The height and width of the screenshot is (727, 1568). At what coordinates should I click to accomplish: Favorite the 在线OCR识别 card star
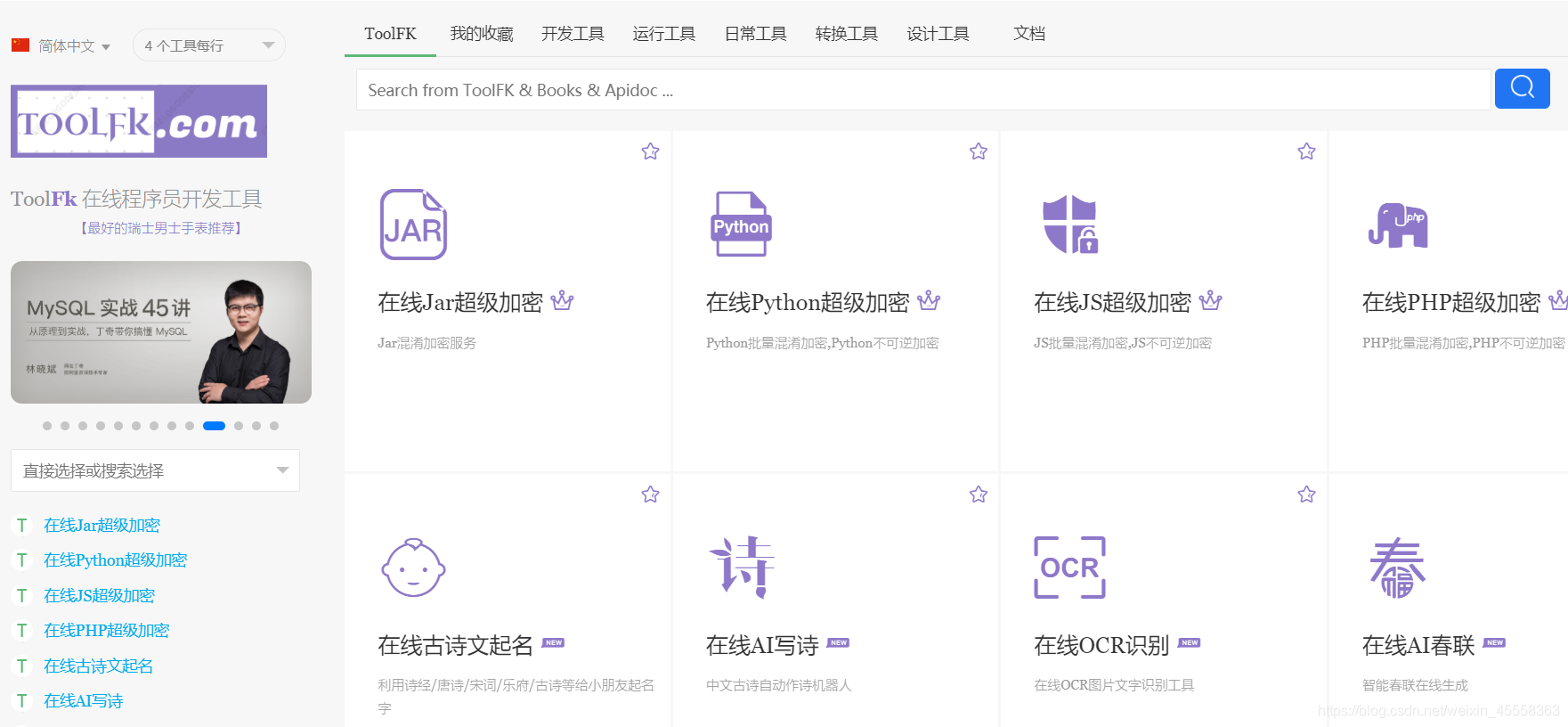tap(1306, 494)
